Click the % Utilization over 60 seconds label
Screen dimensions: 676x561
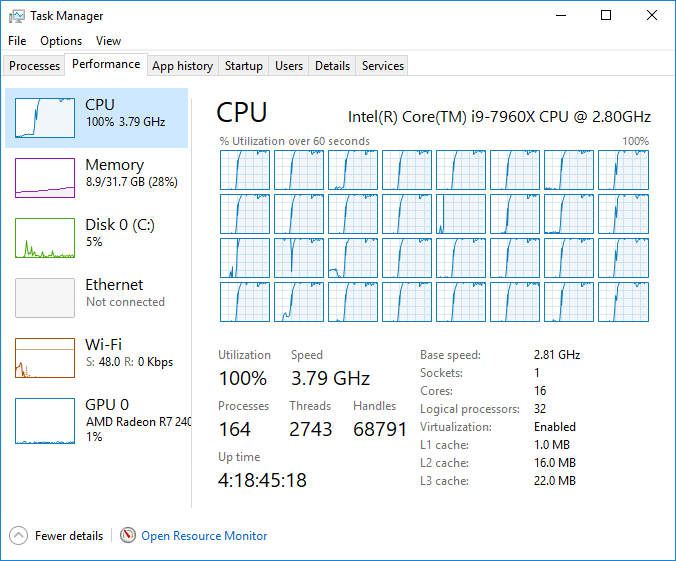tap(294, 141)
